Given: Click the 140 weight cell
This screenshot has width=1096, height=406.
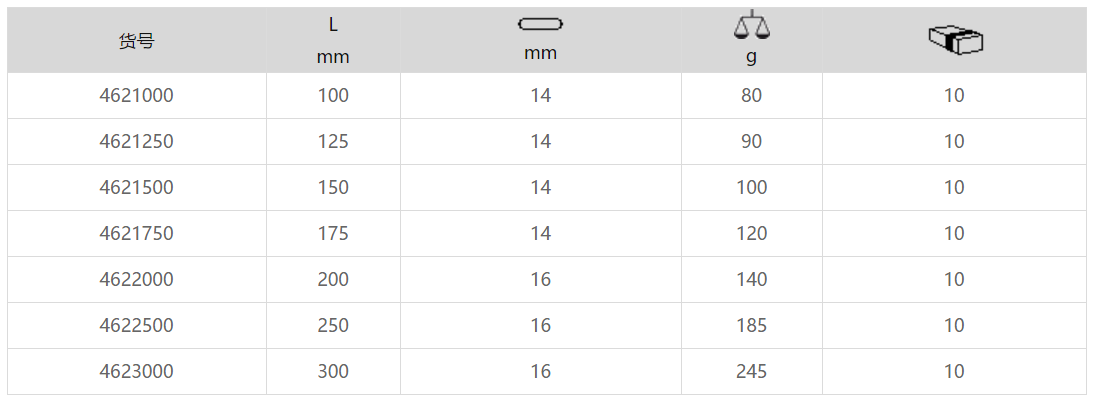Looking at the screenshot, I should tap(751, 280).
